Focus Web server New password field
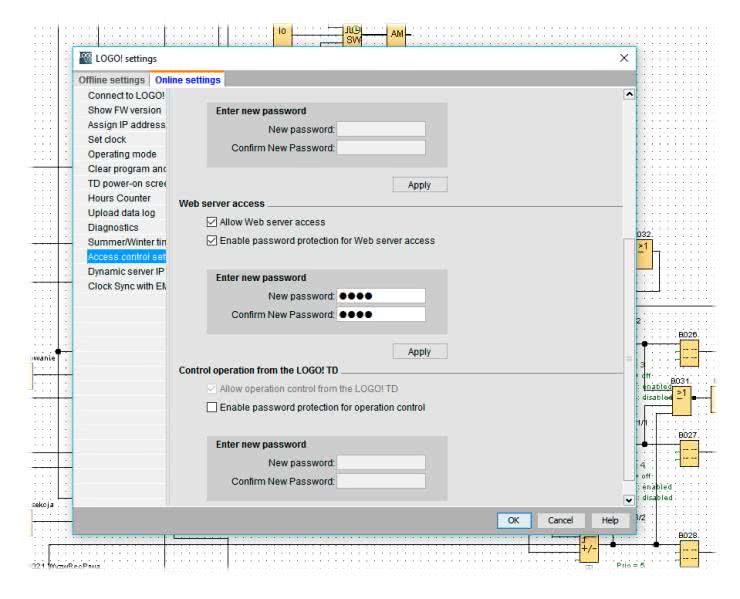 pos(381,296)
